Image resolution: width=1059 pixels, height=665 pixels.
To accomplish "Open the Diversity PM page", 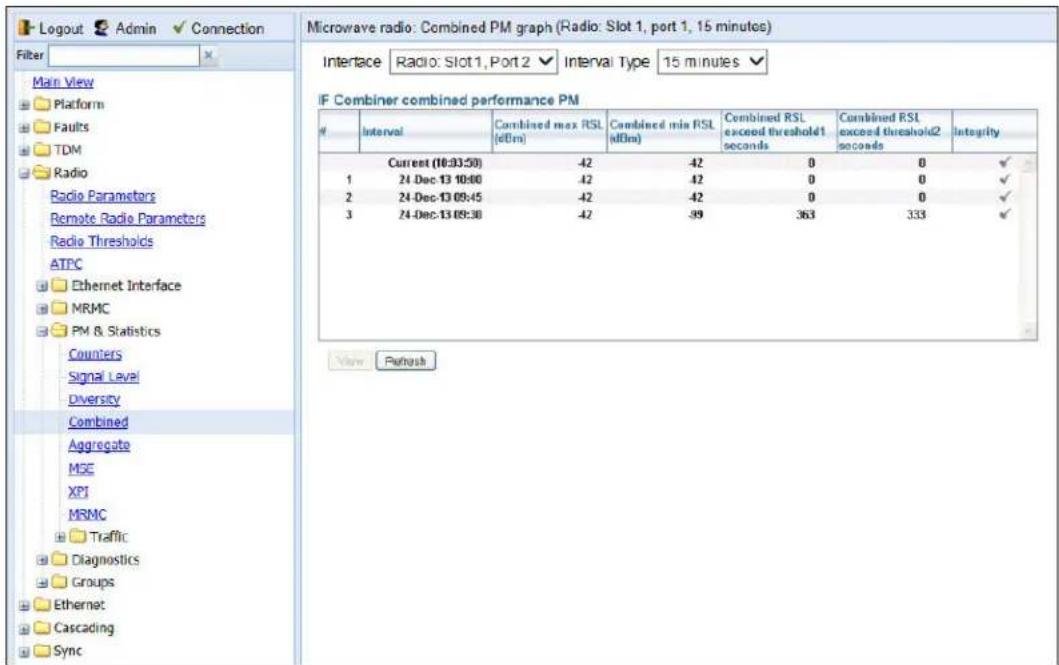I will (94, 400).
